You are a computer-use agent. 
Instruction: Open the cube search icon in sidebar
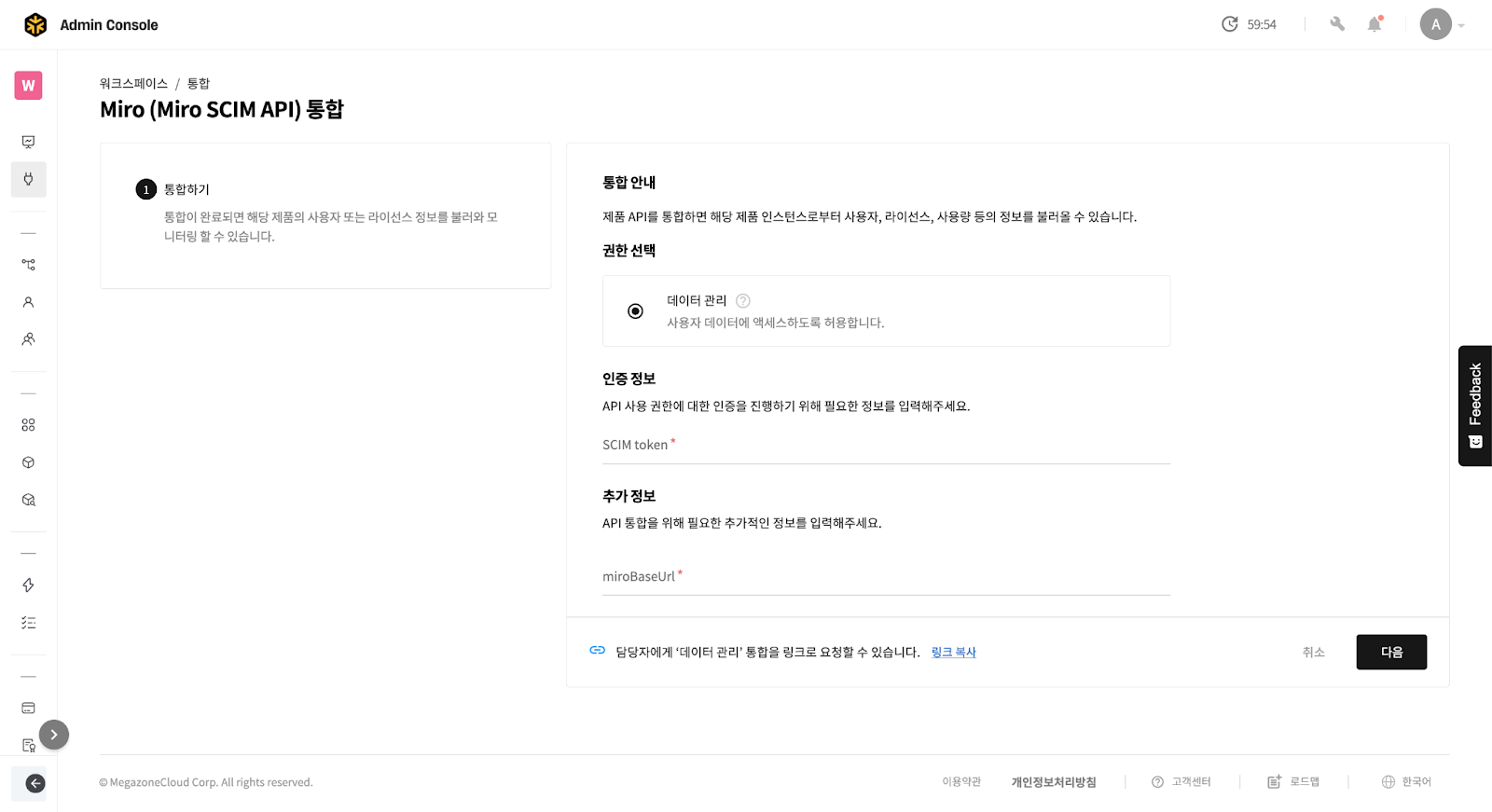pos(29,500)
